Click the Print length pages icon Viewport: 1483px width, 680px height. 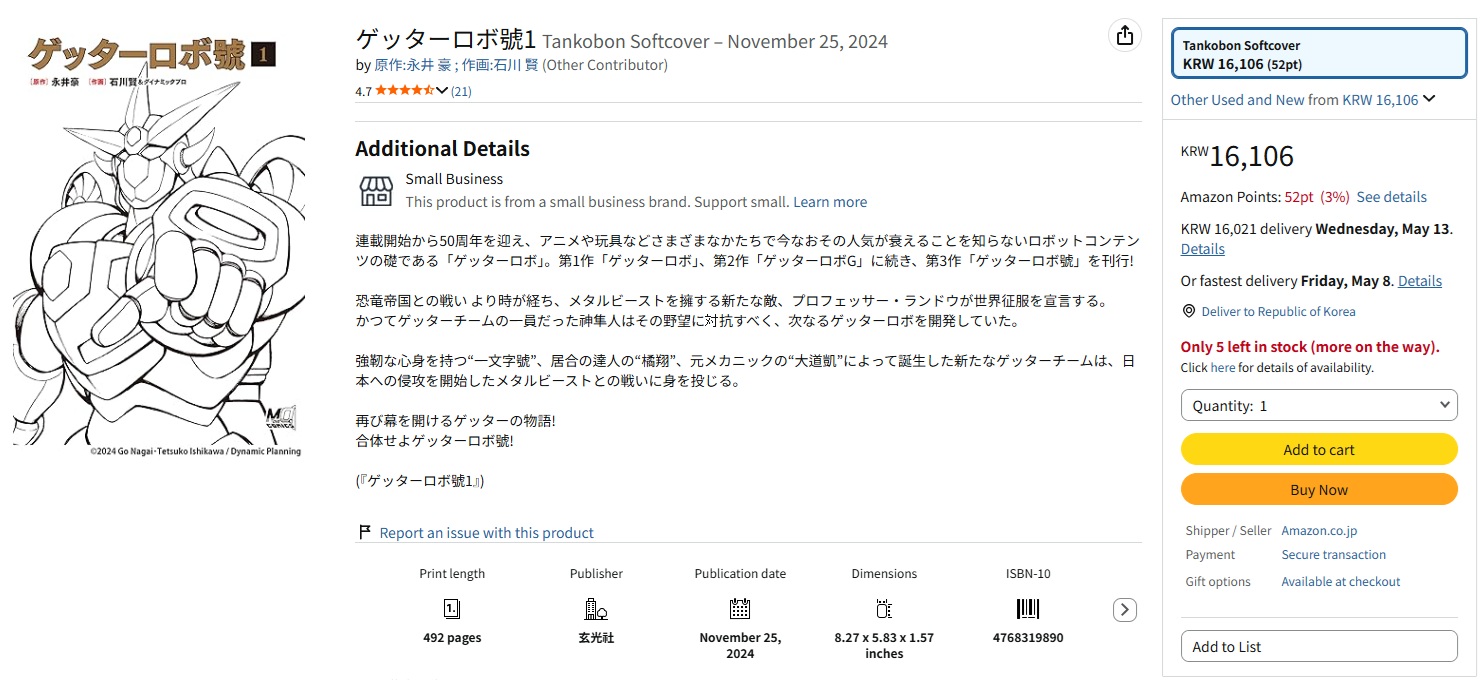click(452, 608)
